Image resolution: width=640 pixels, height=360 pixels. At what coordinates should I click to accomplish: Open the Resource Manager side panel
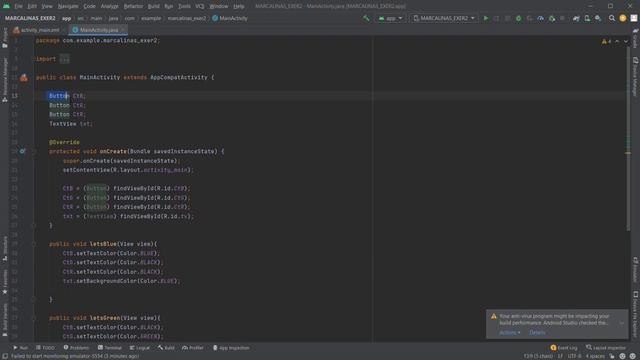pos(5,80)
